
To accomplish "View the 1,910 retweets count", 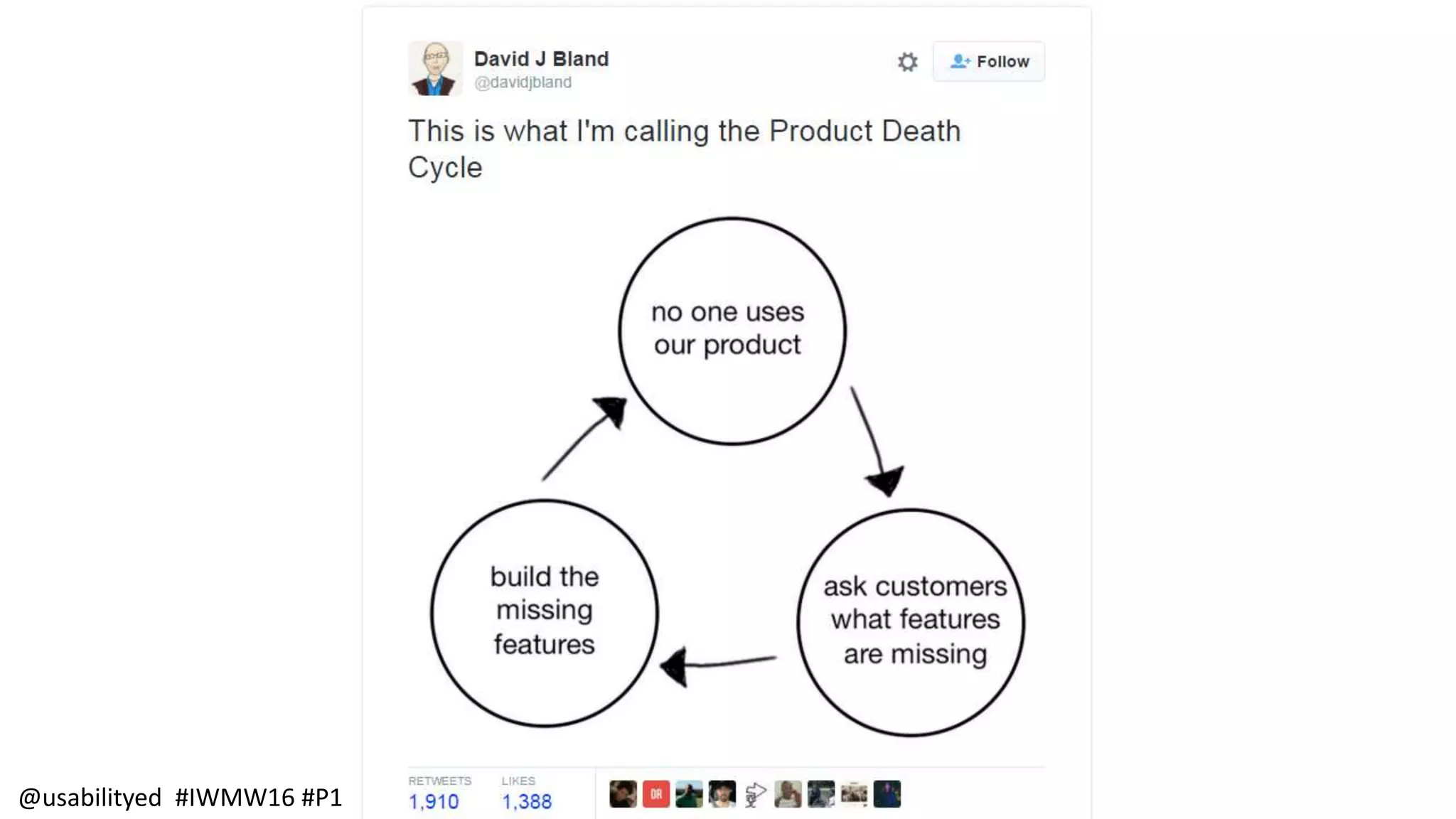I will pos(434,802).
